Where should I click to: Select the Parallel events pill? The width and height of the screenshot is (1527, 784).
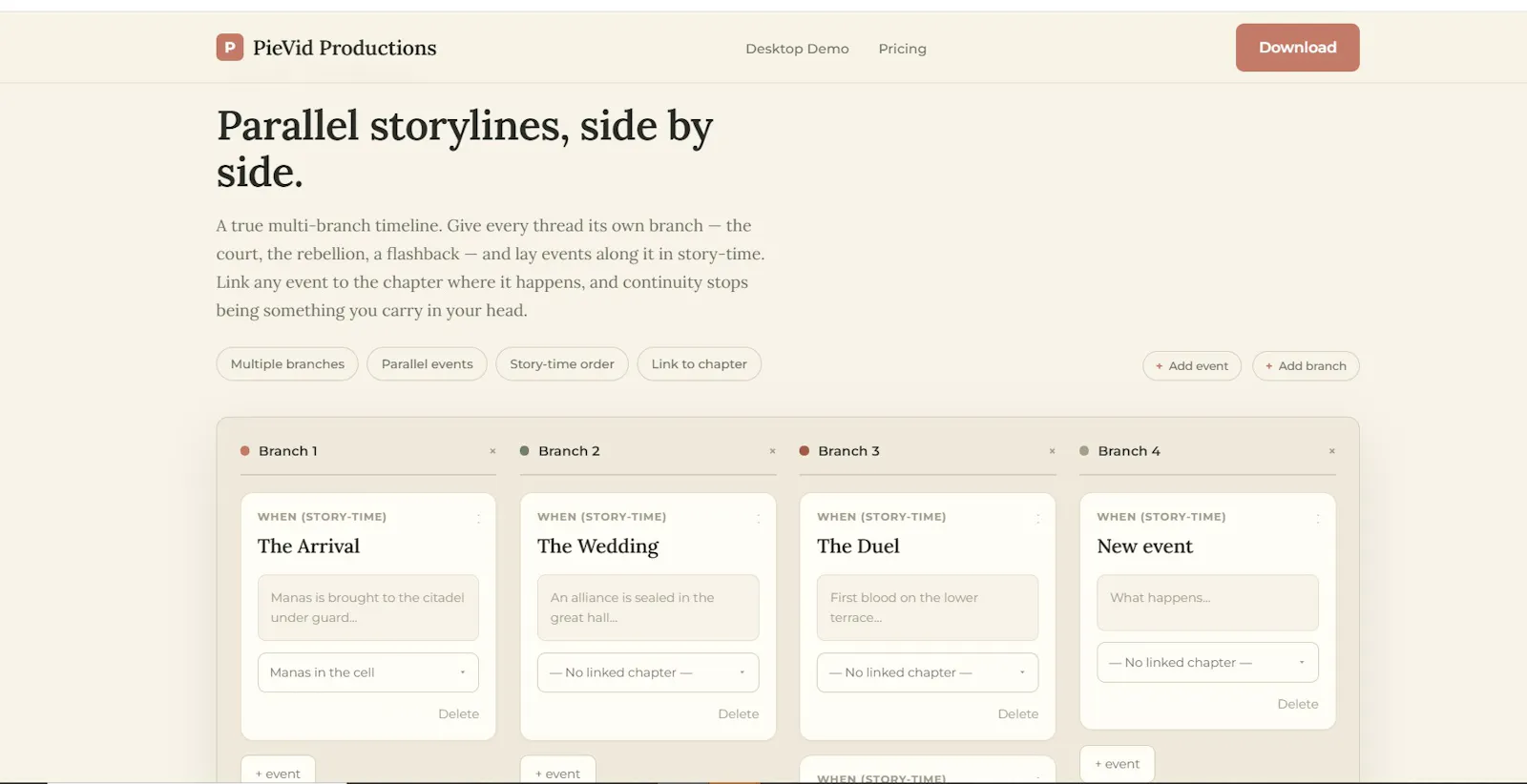tap(427, 364)
